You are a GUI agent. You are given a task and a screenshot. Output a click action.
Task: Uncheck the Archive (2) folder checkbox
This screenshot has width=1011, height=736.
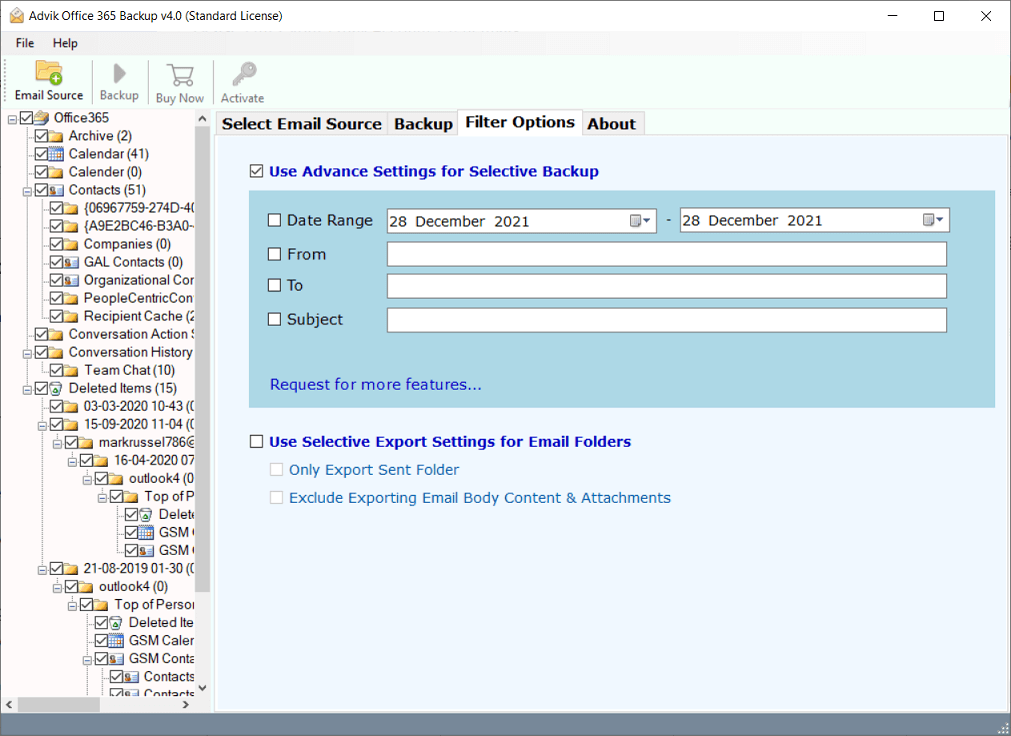click(x=41, y=135)
